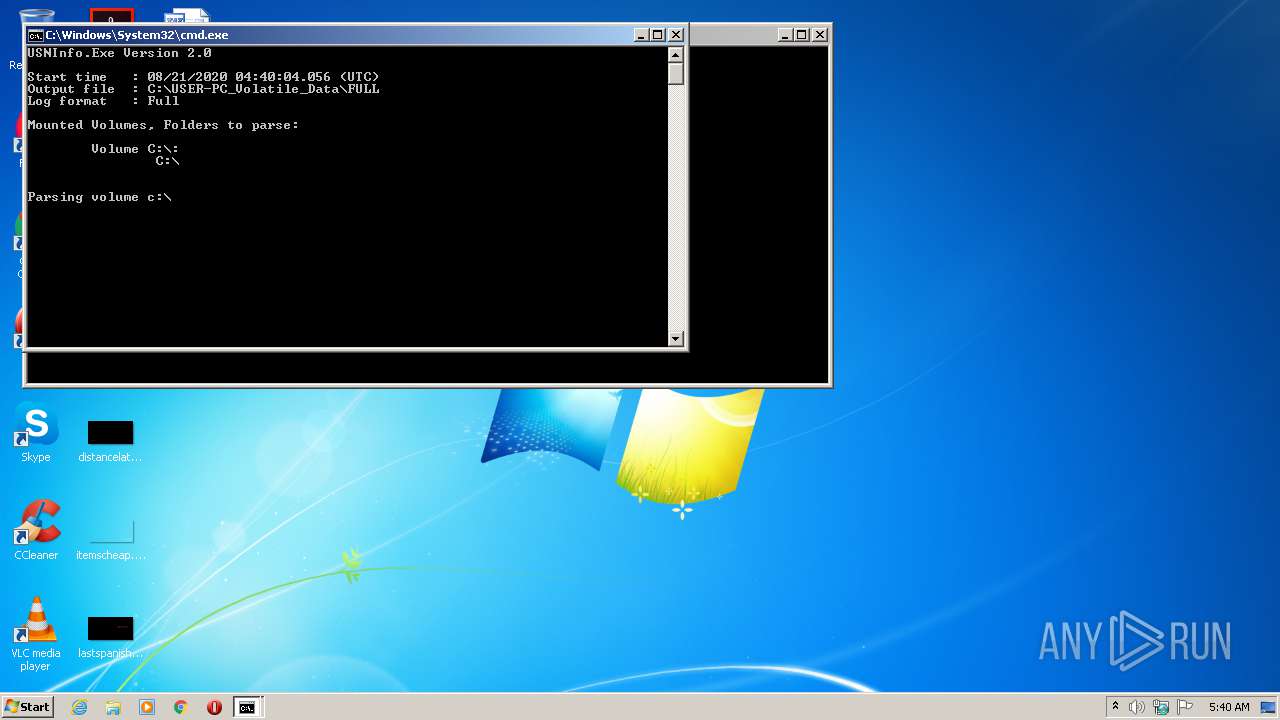Screen dimensions: 1280x720
Task: Open the CCleaner desktop shortcut
Action: click(36, 531)
